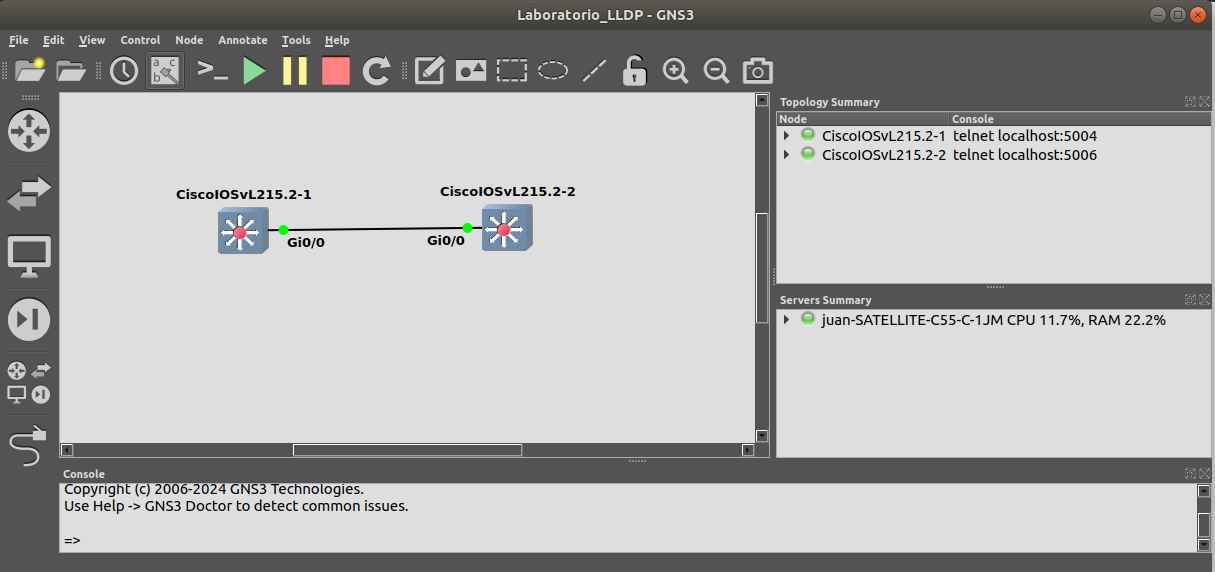The image size is (1215, 572).
Task: Open the File menu
Action: click(x=19, y=40)
